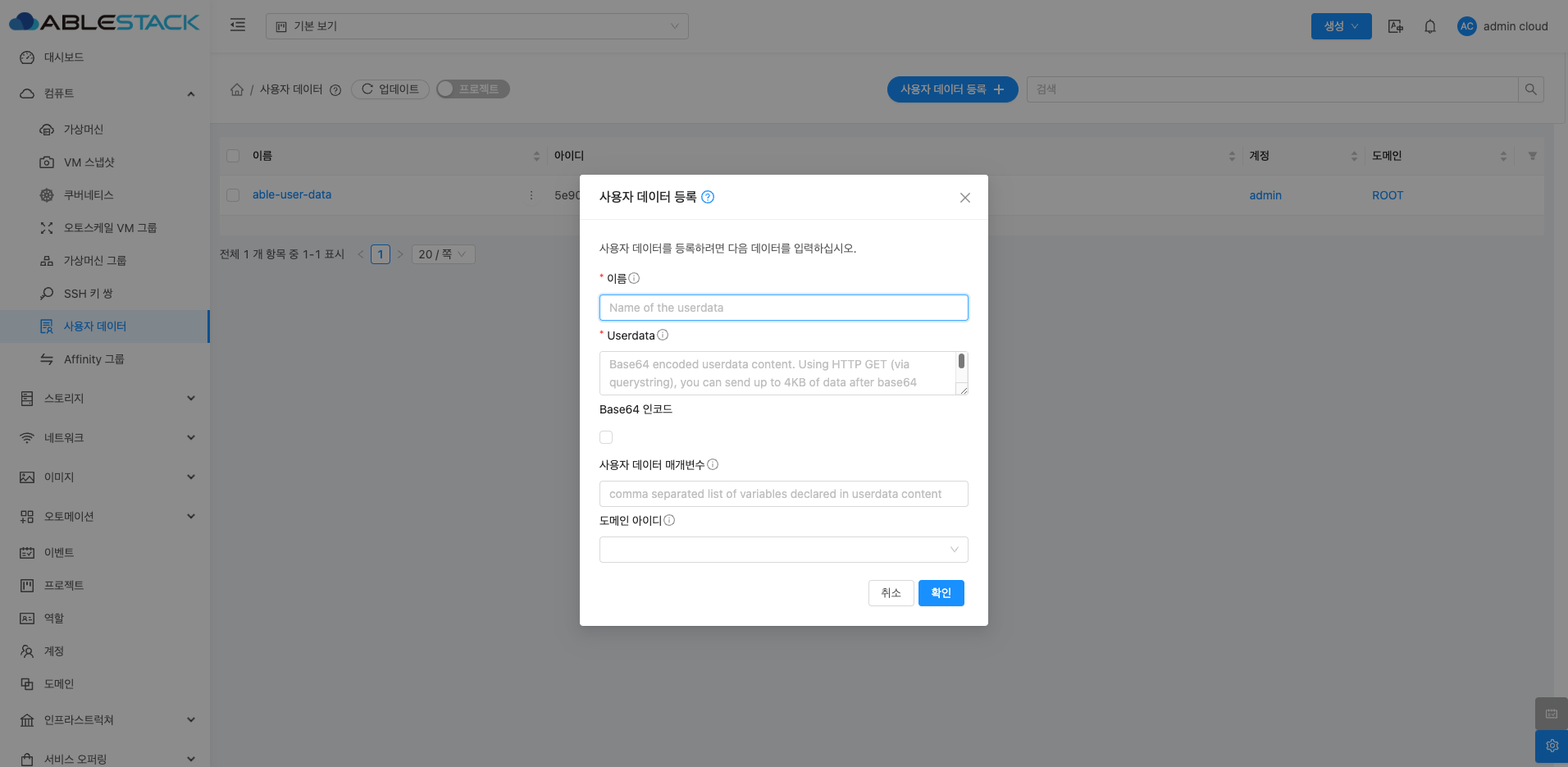Check the Base64 인코드 checkbox
The width and height of the screenshot is (1568, 767).
tap(606, 437)
